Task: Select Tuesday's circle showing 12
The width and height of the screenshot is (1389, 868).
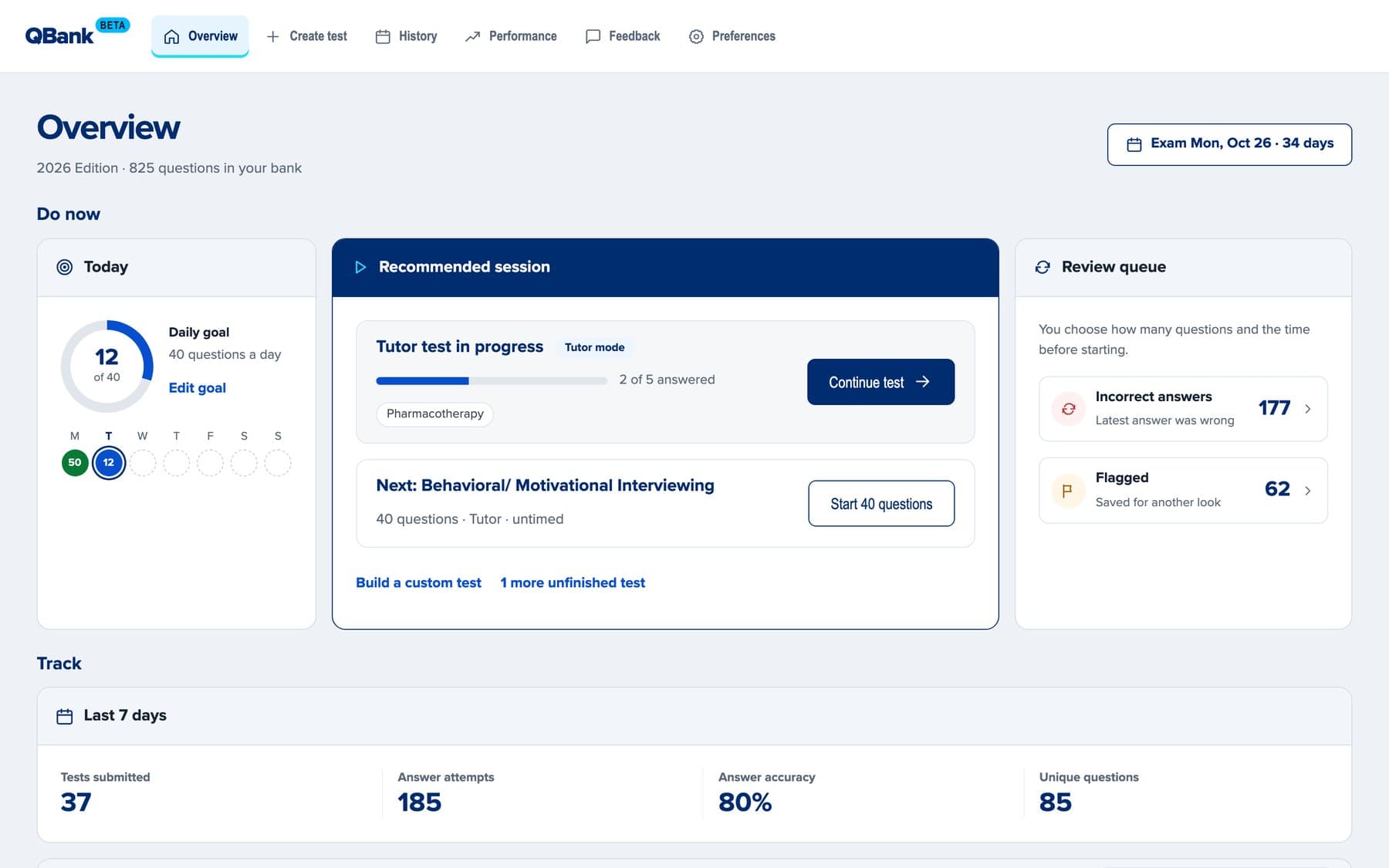Action: [x=109, y=463]
